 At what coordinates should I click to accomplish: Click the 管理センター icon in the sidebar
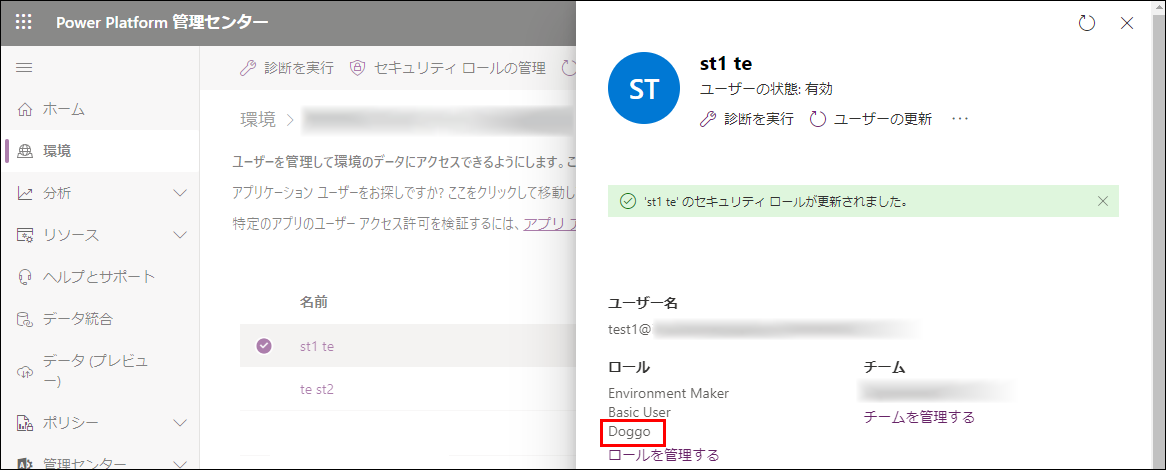pyautogui.click(x=25, y=463)
